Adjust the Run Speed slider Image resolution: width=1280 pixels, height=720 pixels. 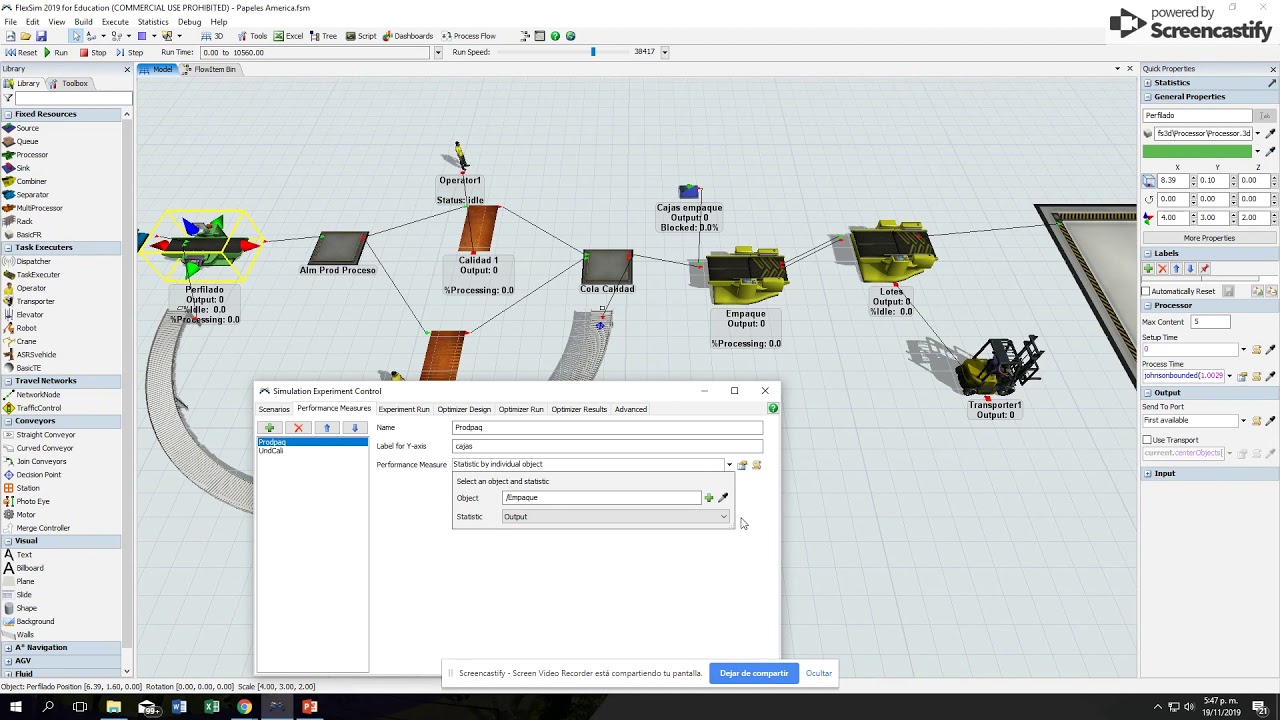[x=593, y=52]
